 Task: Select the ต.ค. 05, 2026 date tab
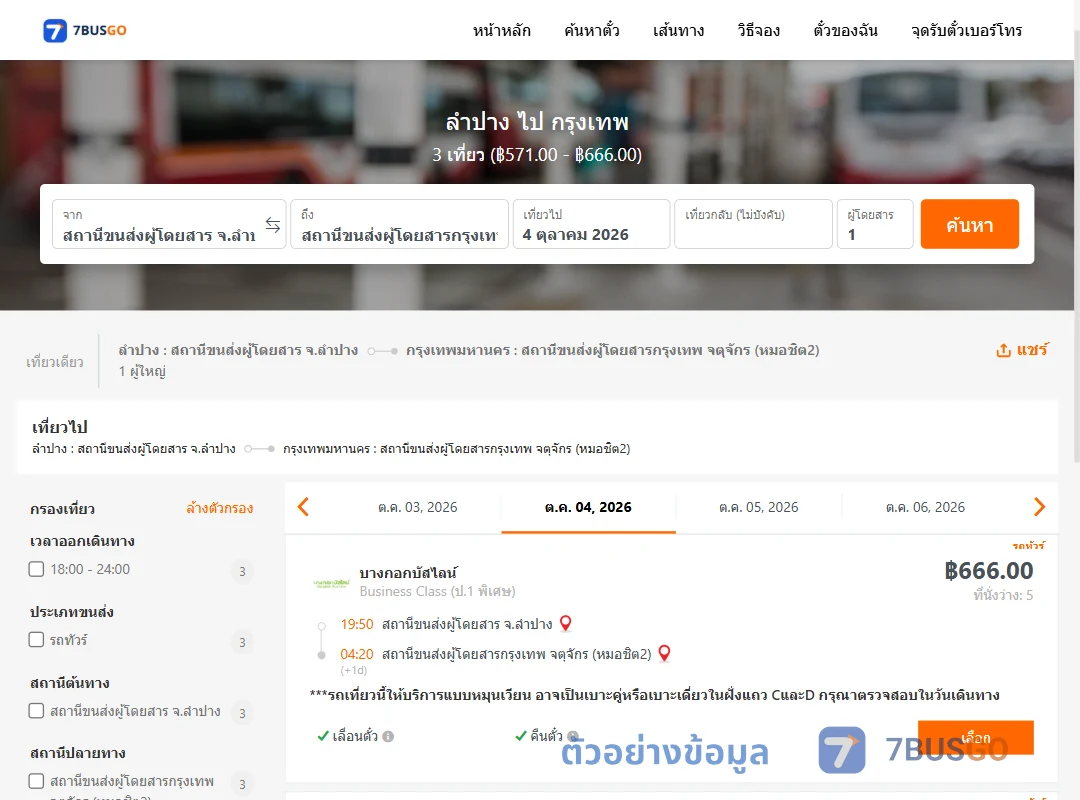tap(758, 507)
